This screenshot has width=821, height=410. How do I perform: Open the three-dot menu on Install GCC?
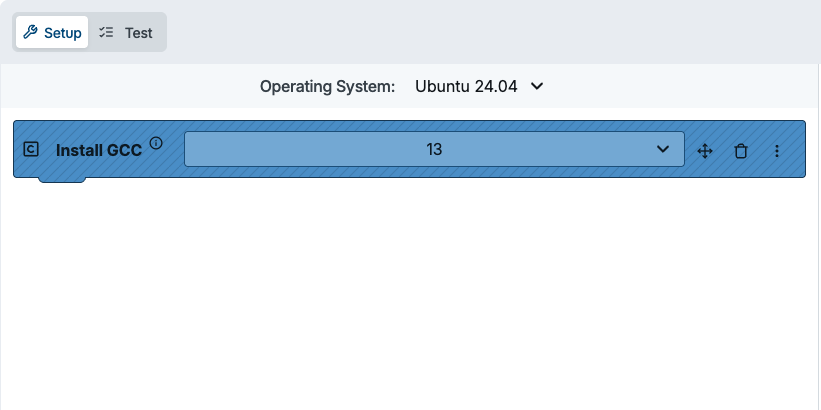(777, 151)
